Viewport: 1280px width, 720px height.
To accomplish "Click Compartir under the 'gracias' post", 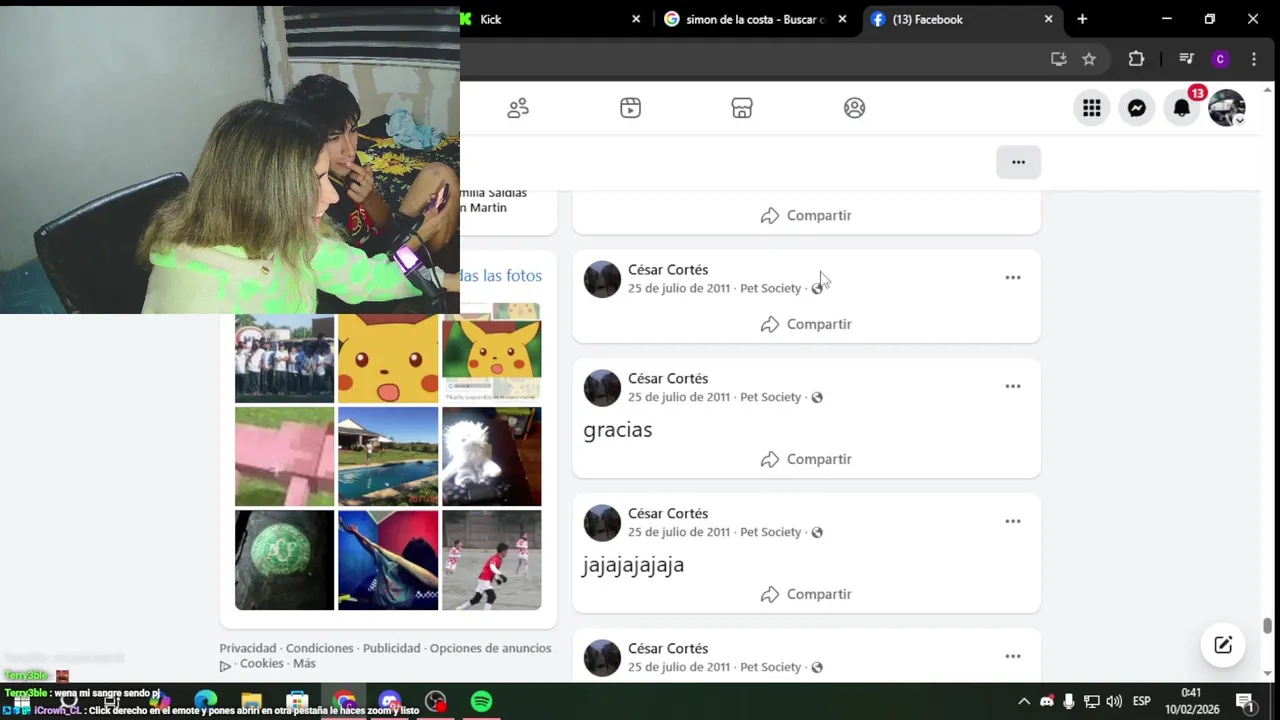I will [806, 459].
